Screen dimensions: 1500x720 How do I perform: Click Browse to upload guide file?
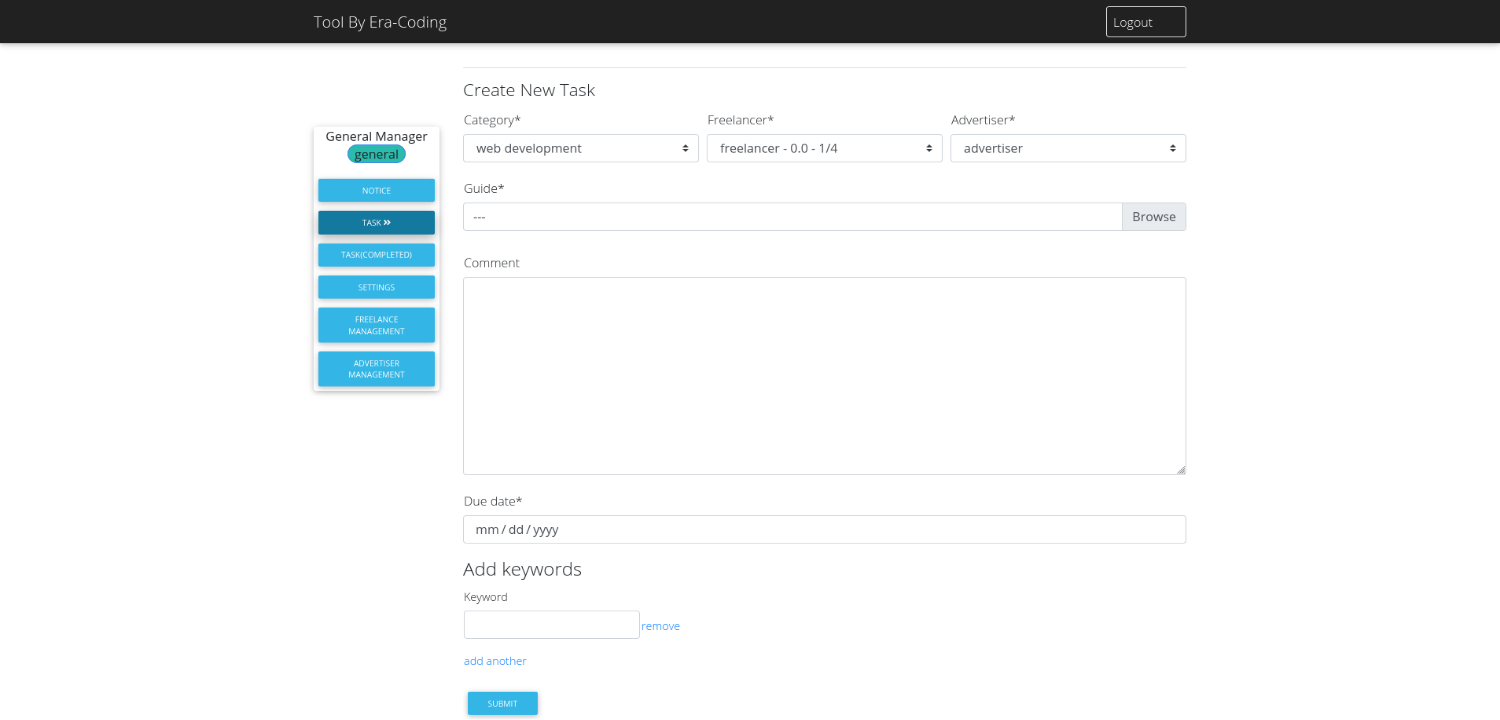click(1154, 217)
